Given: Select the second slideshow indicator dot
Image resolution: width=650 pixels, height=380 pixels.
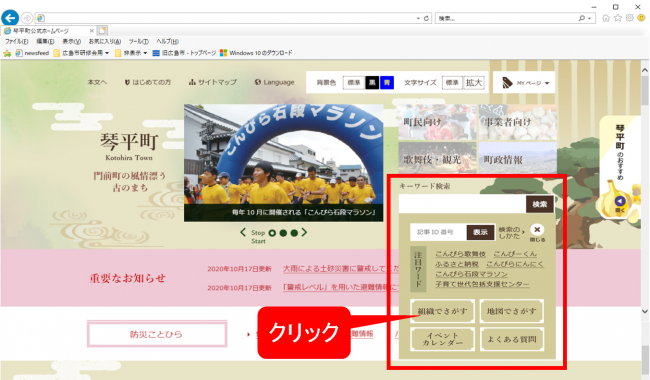Looking at the screenshot, I should coord(283,233).
